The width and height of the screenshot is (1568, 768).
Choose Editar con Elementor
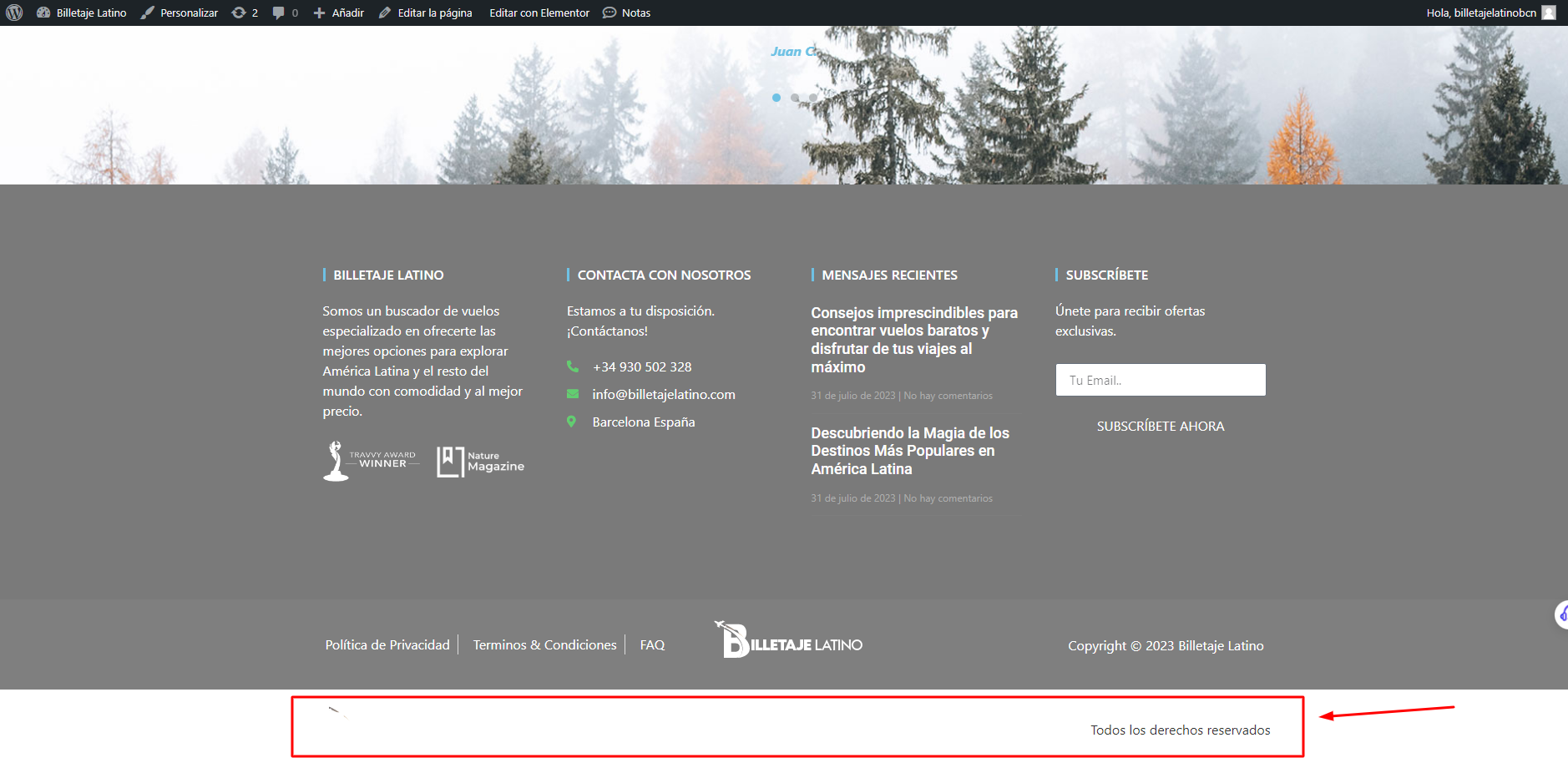point(539,13)
